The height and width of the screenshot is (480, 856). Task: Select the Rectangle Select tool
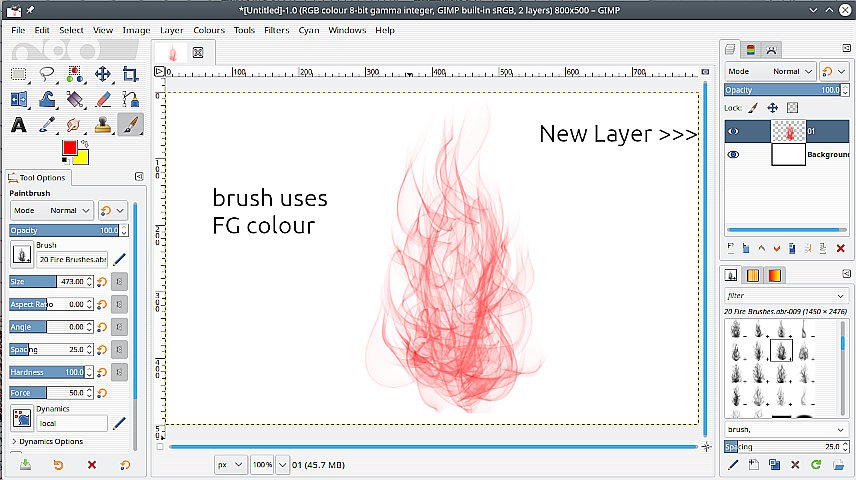pos(19,74)
